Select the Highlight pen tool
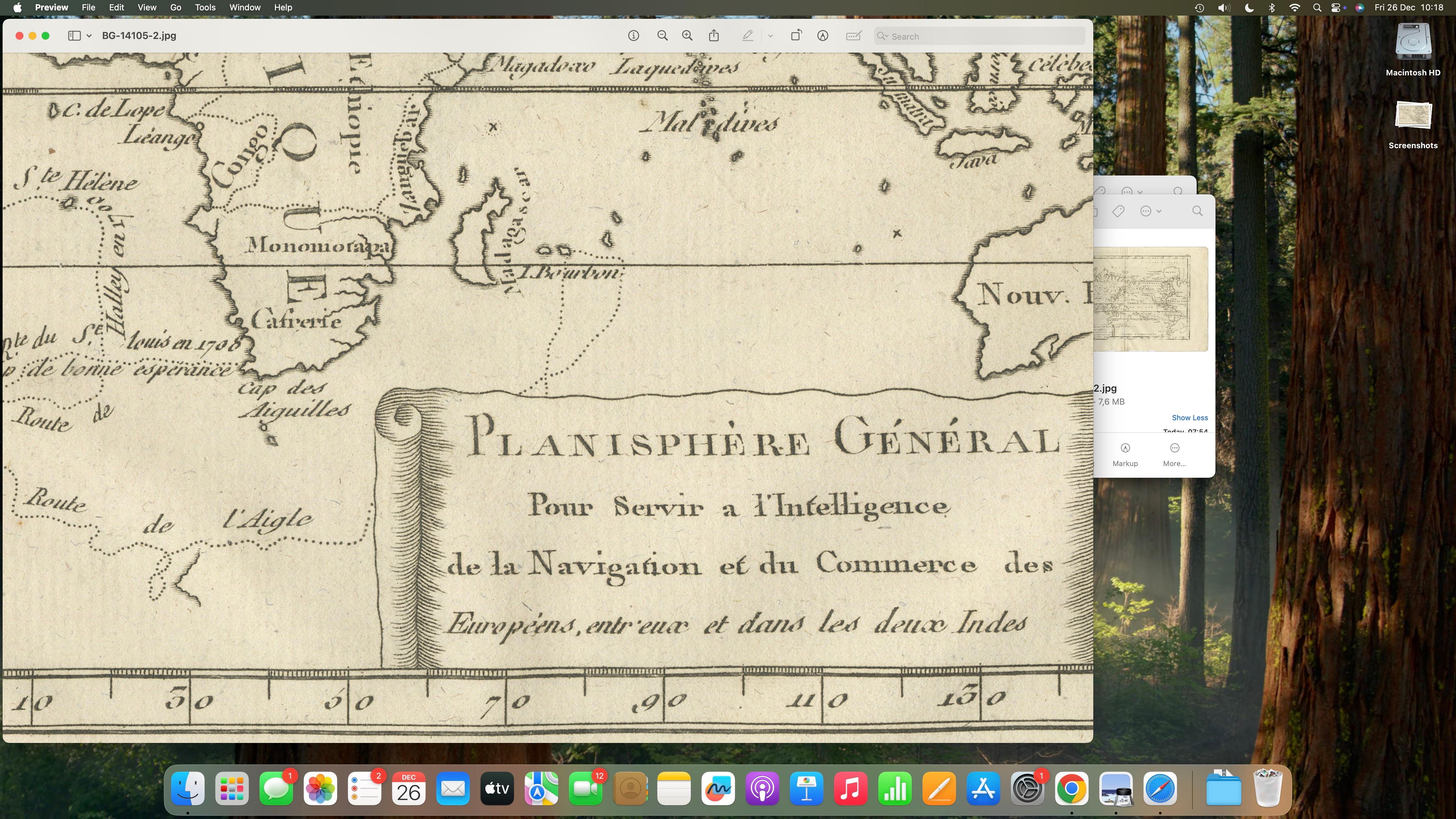Viewport: 1456px width, 819px height. (747, 36)
